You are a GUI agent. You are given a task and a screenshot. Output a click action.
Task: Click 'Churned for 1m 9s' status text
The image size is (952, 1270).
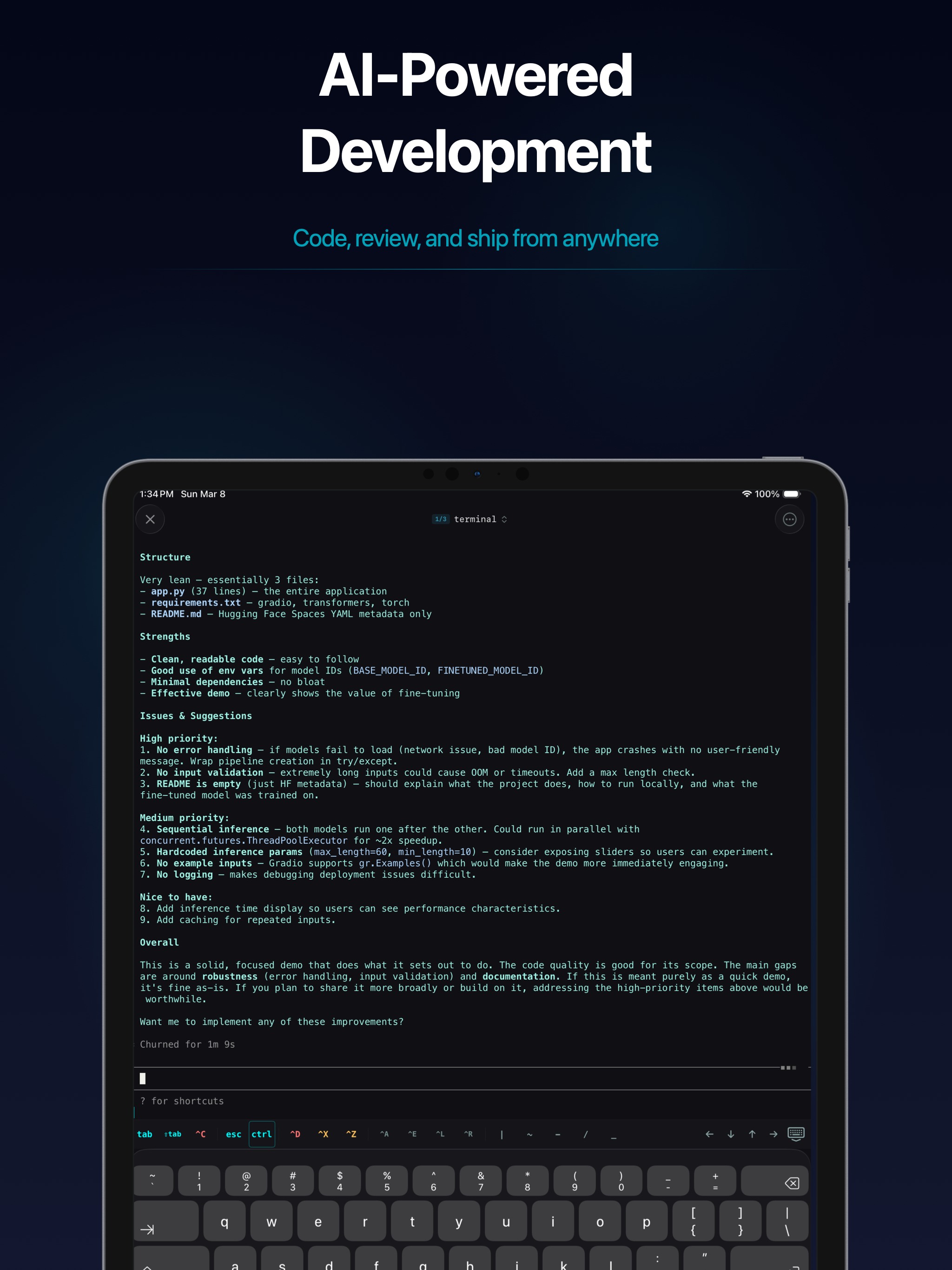(187, 1045)
